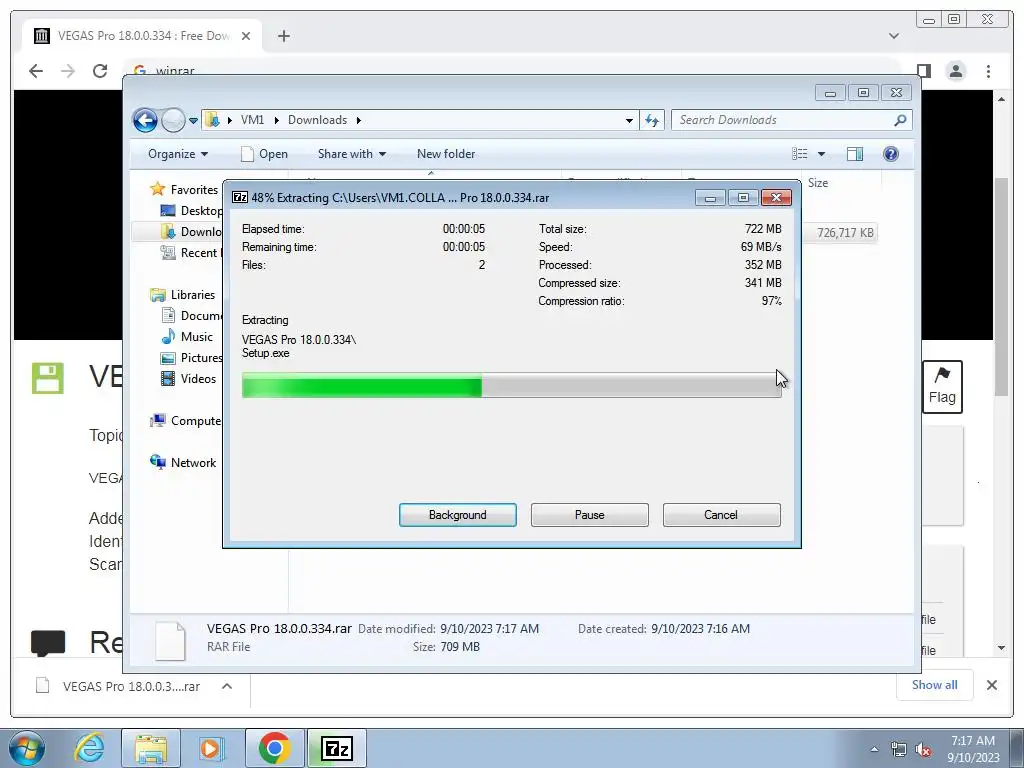The width and height of the screenshot is (1024, 768).
Task: Click the 7z icon in dialog title
Action: 240,197
